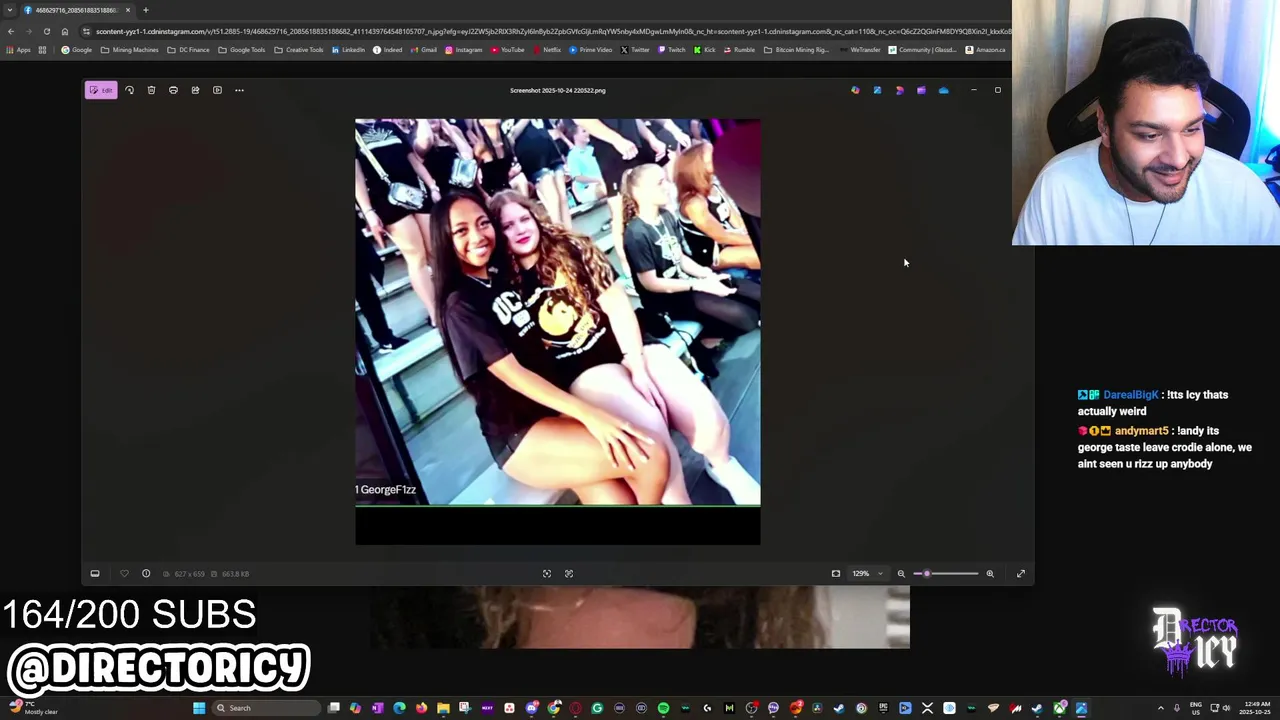This screenshot has height=720, width=1280.
Task: Mark image as favorite with heart icon
Action: (x=124, y=574)
